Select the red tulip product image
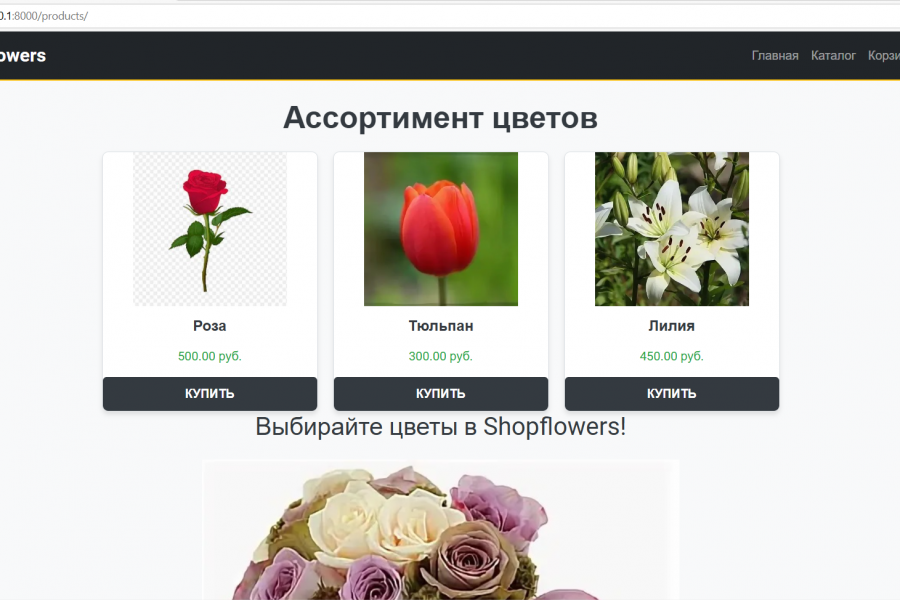 [x=441, y=229]
